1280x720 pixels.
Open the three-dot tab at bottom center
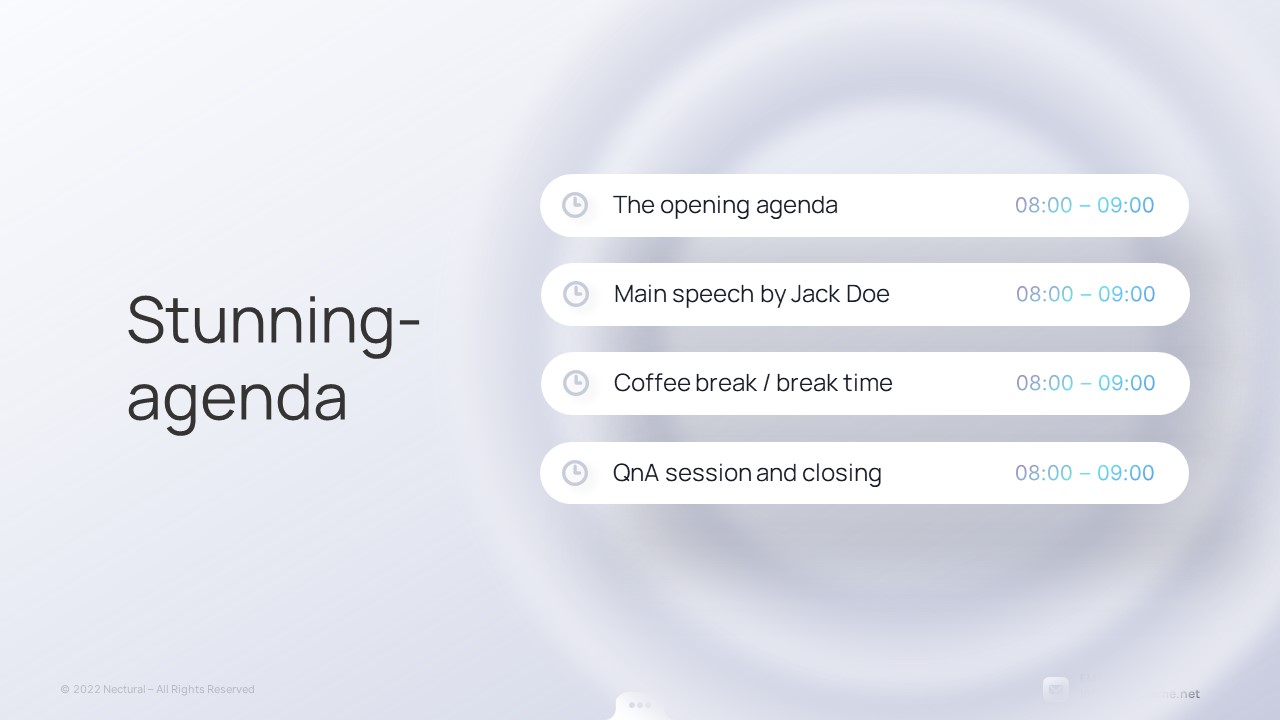click(640, 705)
